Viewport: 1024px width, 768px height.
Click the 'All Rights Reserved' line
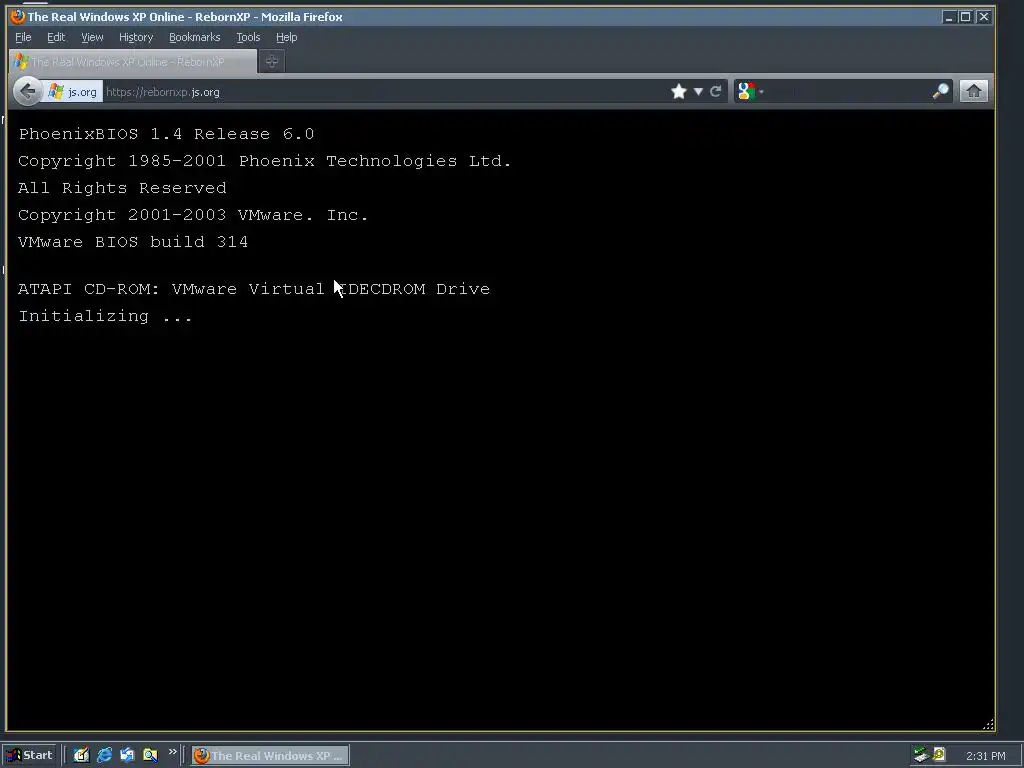(122, 188)
